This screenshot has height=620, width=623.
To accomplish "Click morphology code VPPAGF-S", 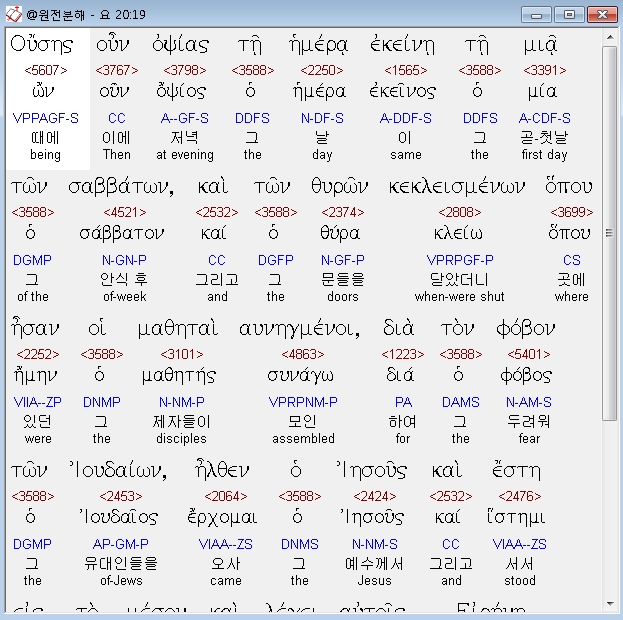I will (46, 118).
